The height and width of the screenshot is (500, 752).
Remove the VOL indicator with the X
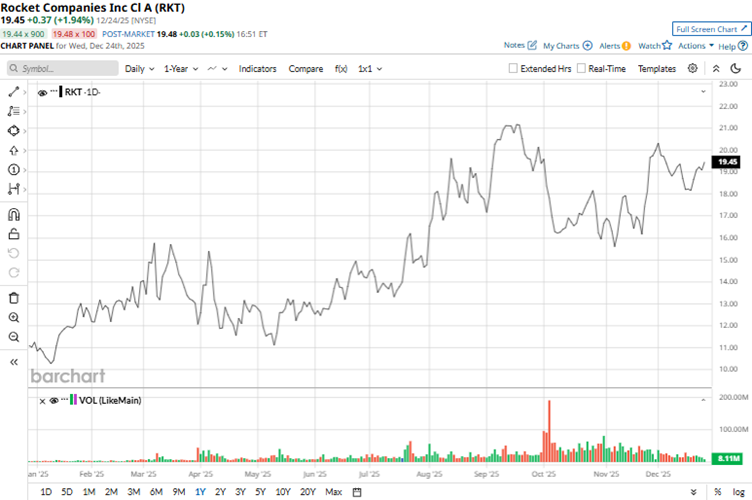click(x=42, y=401)
